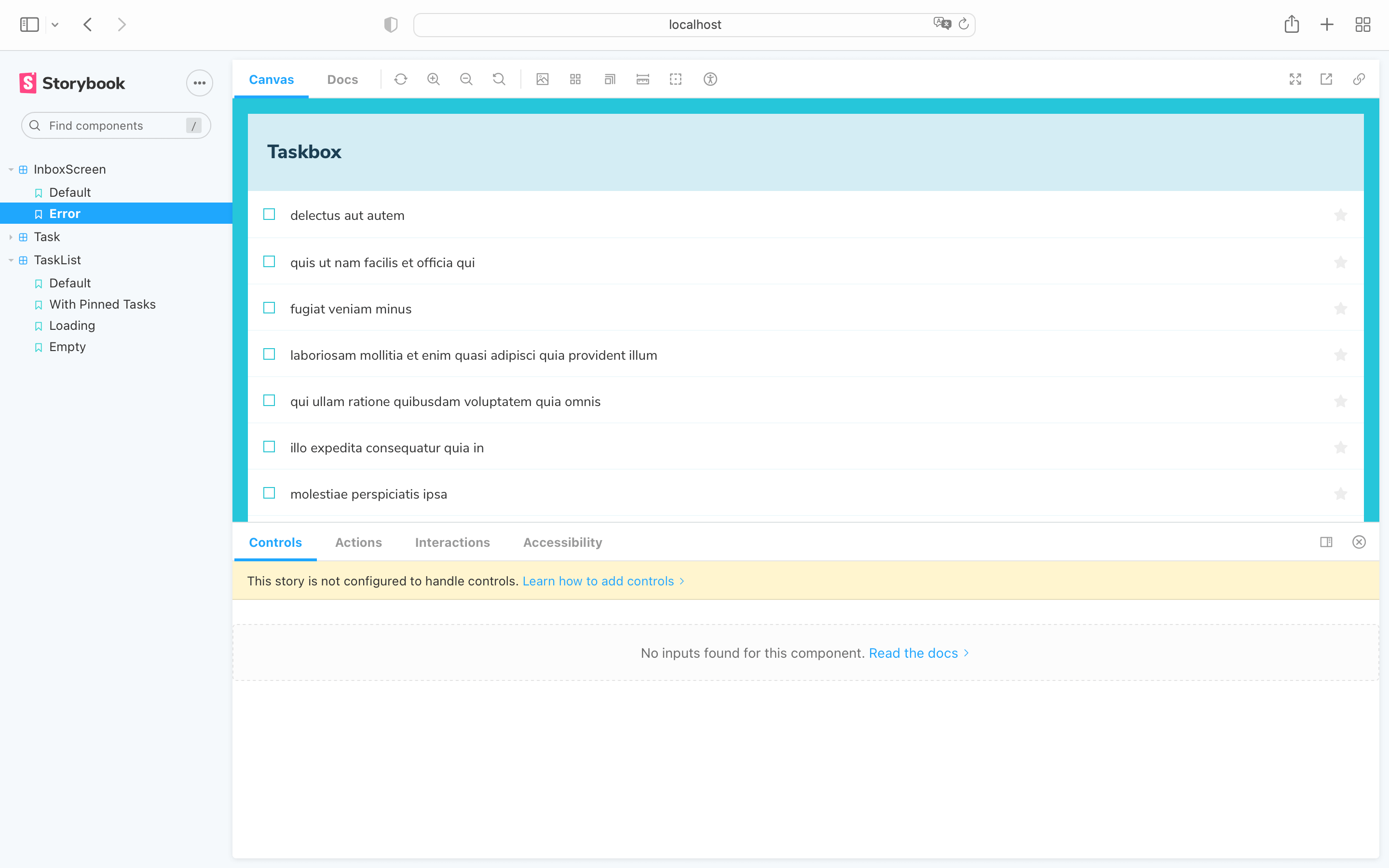Screen dimensions: 1389x868
Task: Click the zoom out icon in toolbar
Action: (x=467, y=79)
